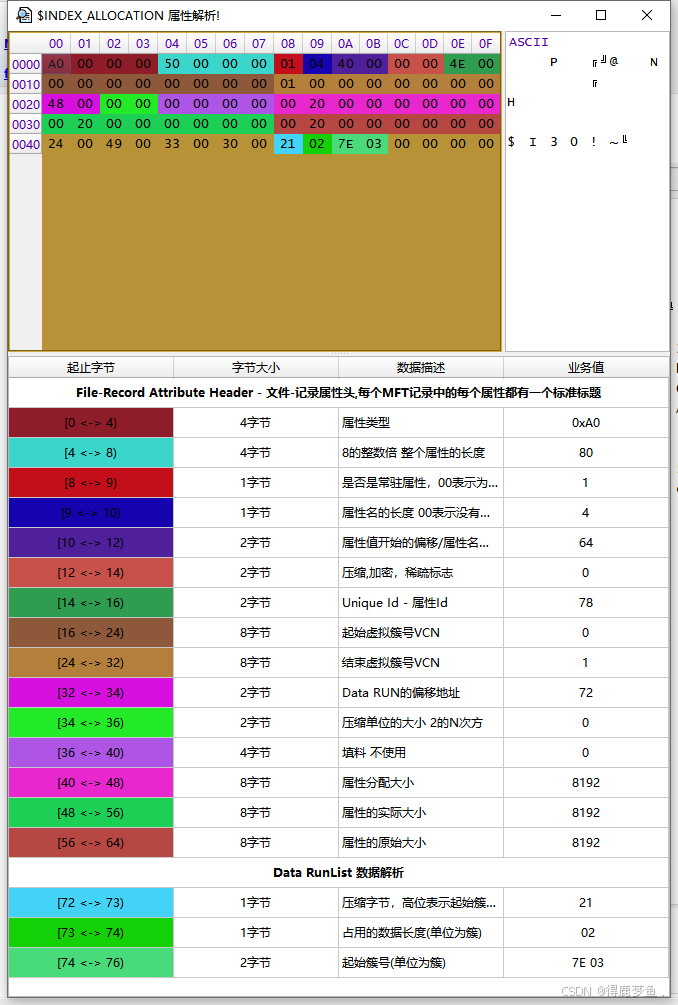Select the cyan [4 <-> 8) color cell
Screen dimensions: 678x1005
point(91,453)
